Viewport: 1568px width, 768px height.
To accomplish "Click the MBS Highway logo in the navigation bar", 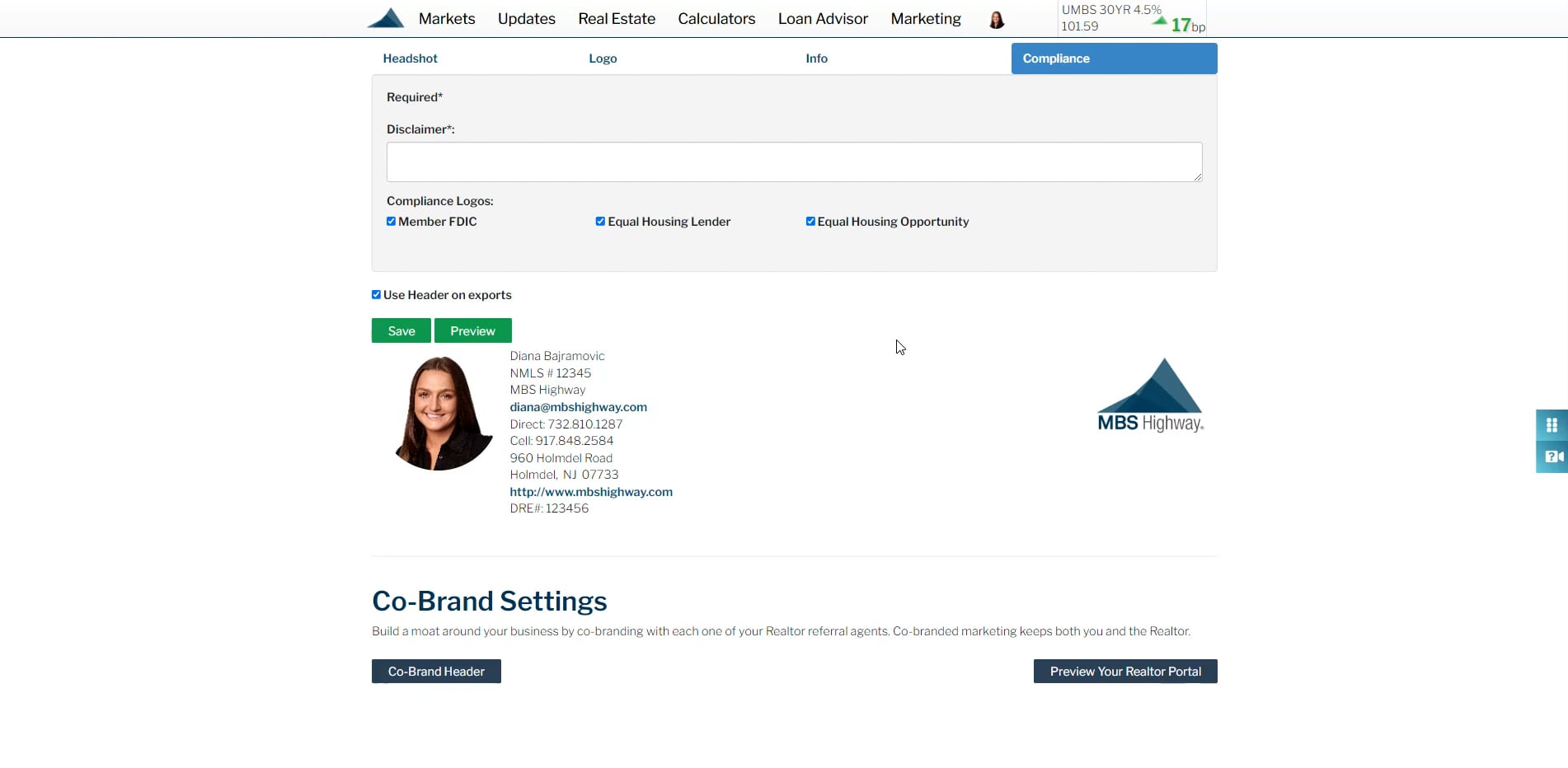I will coord(386,18).
